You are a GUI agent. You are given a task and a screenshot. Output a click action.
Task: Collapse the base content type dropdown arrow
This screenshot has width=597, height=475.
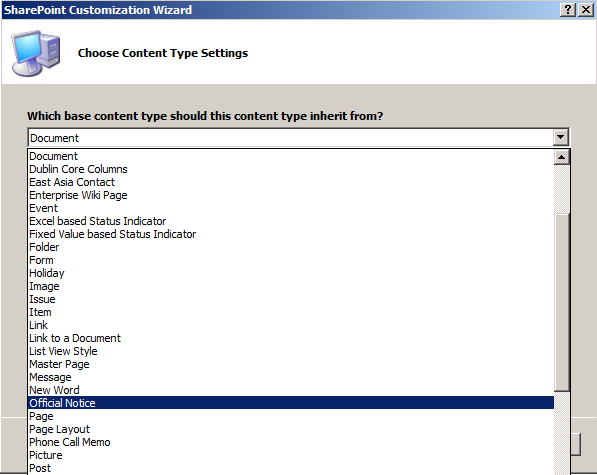pyautogui.click(x=560, y=137)
